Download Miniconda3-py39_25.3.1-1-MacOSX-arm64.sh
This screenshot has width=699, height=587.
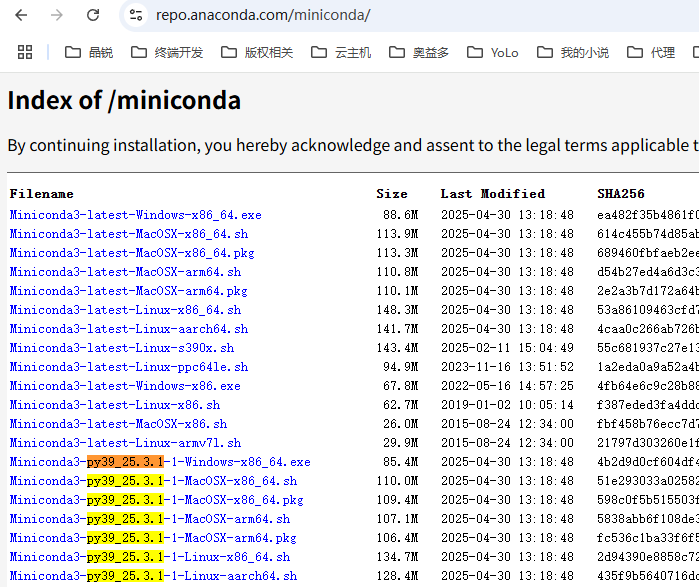point(150,519)
